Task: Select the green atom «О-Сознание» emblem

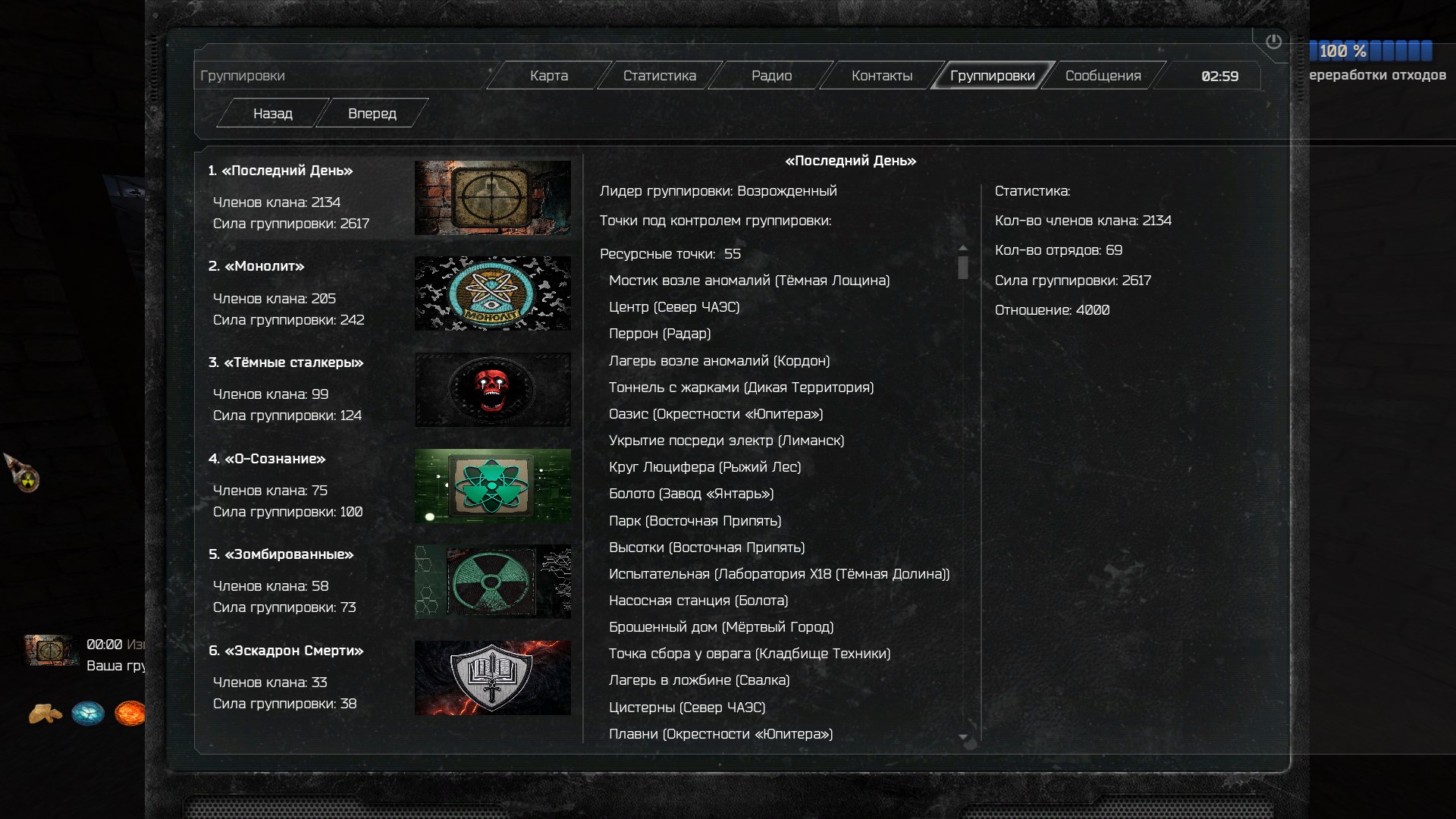Action: coord(493,485)
